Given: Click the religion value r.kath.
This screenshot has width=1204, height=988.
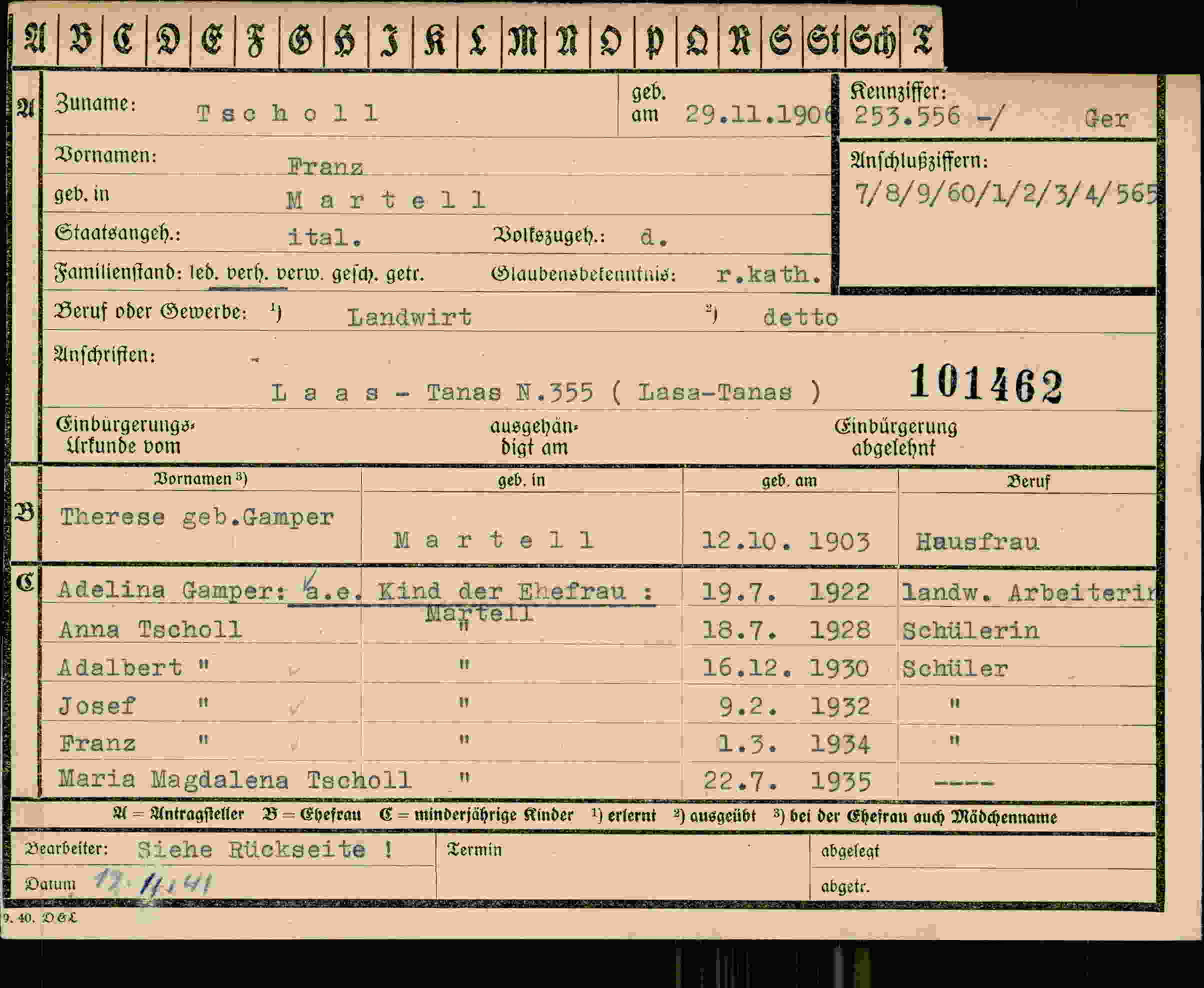Looking at the screenshot, I should tap(768, 275).
